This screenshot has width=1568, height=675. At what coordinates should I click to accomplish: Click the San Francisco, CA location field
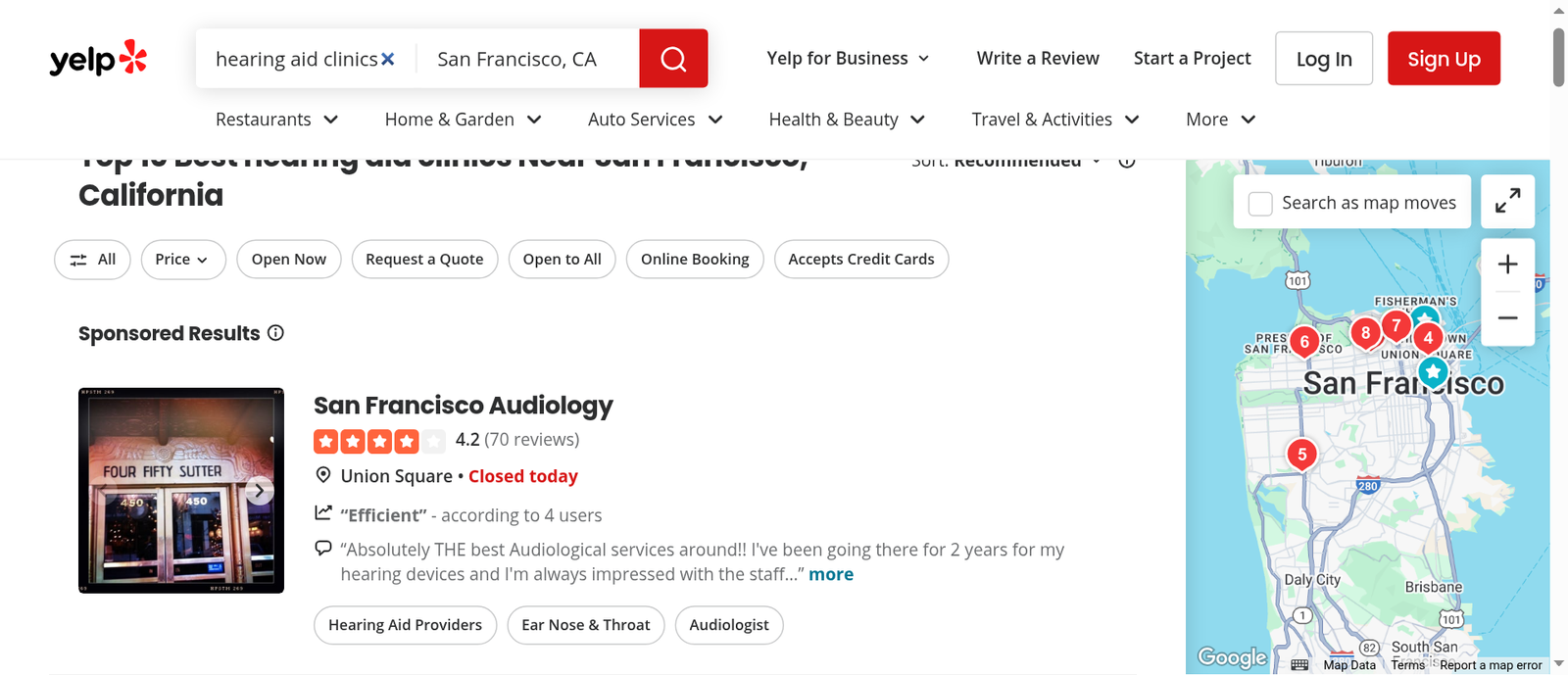(x=529, y=59)
